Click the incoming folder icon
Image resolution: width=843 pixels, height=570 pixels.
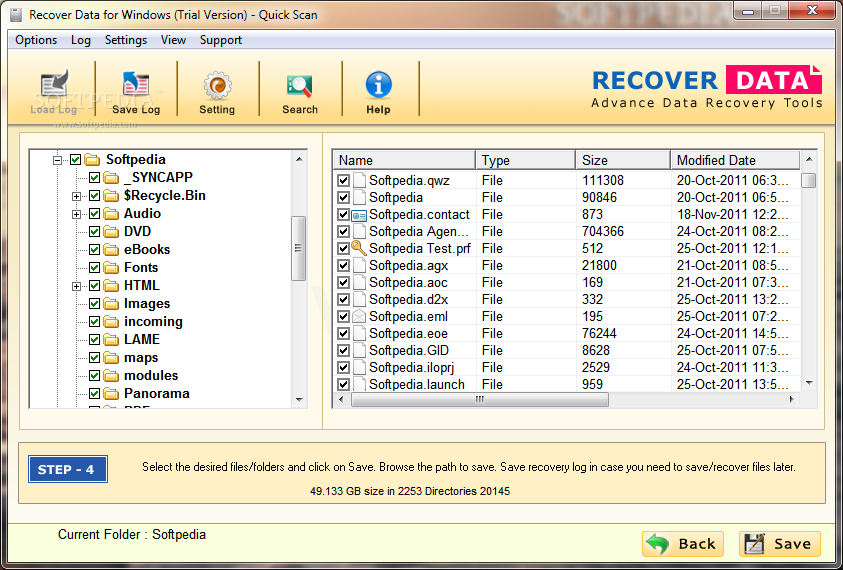pos(111,322)
